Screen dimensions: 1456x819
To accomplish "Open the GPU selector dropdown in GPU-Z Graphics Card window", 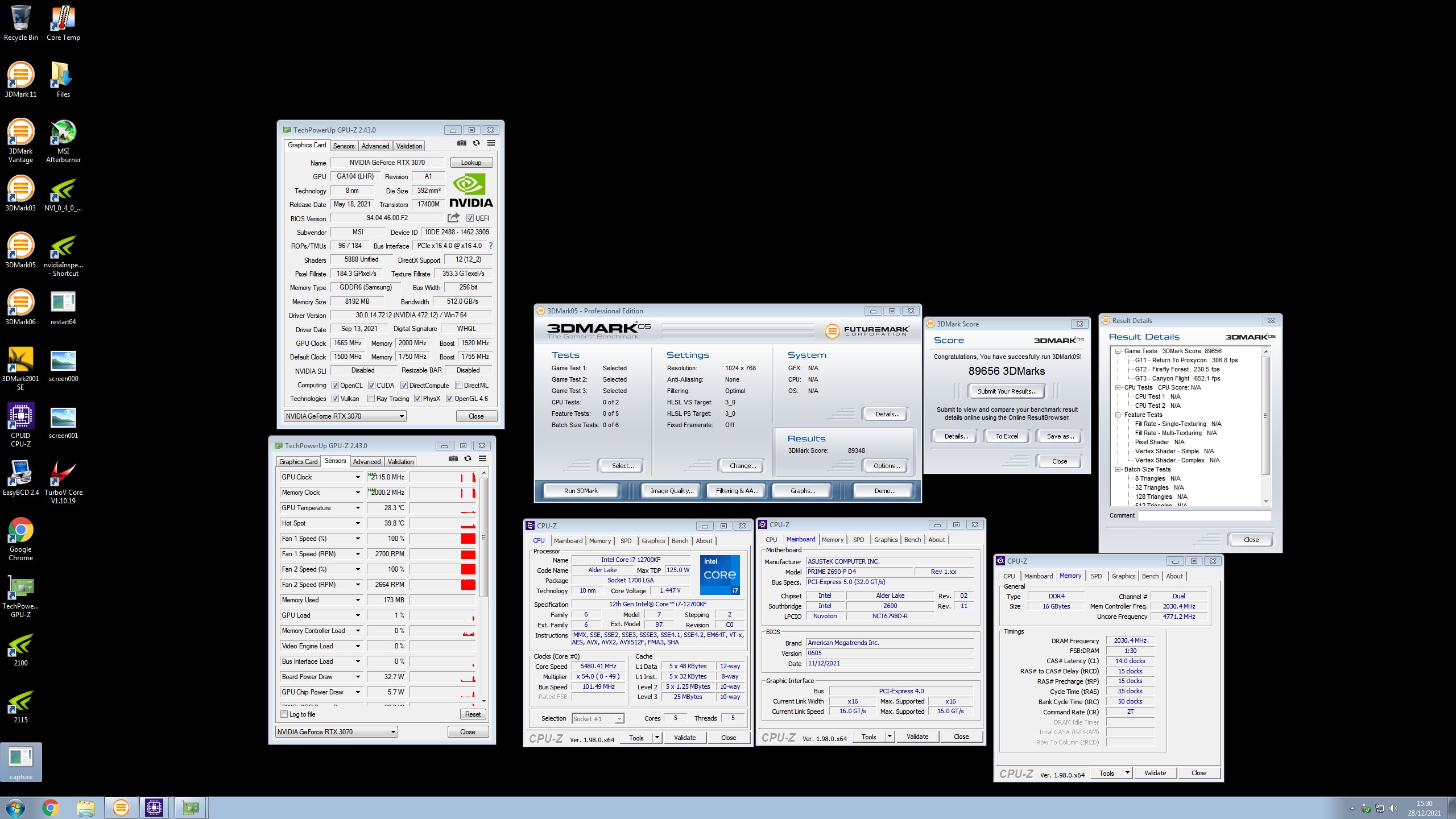I will point(345,416).
